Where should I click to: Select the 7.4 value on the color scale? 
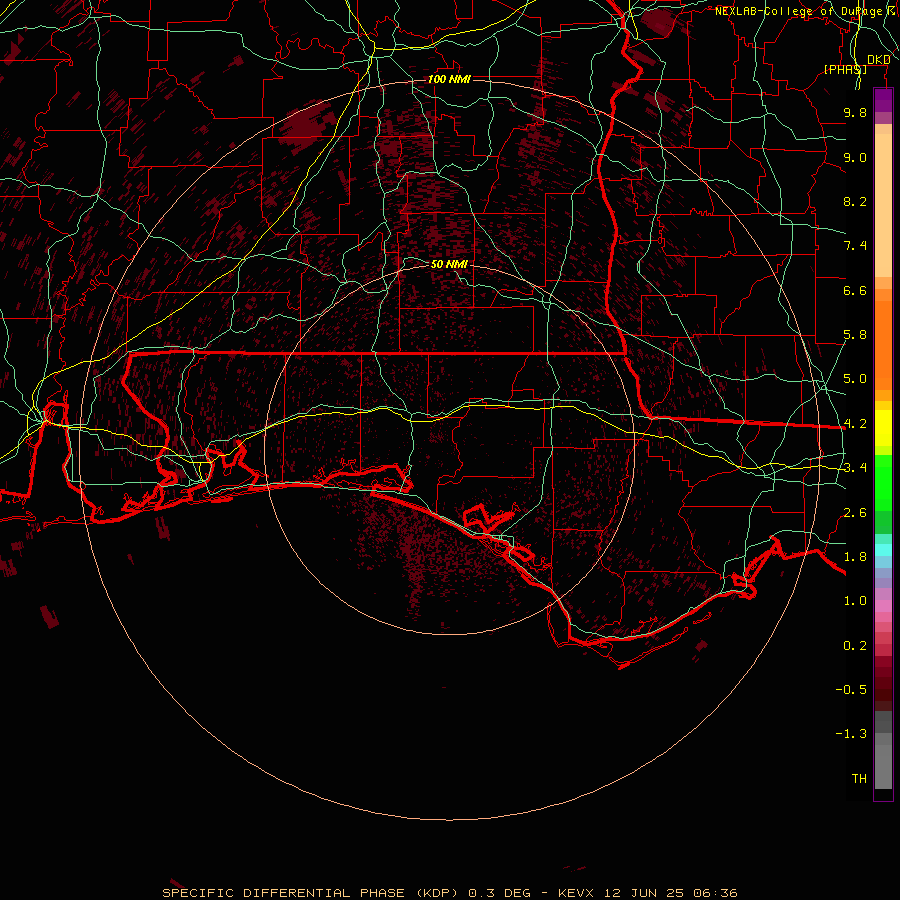pos(855,246)
